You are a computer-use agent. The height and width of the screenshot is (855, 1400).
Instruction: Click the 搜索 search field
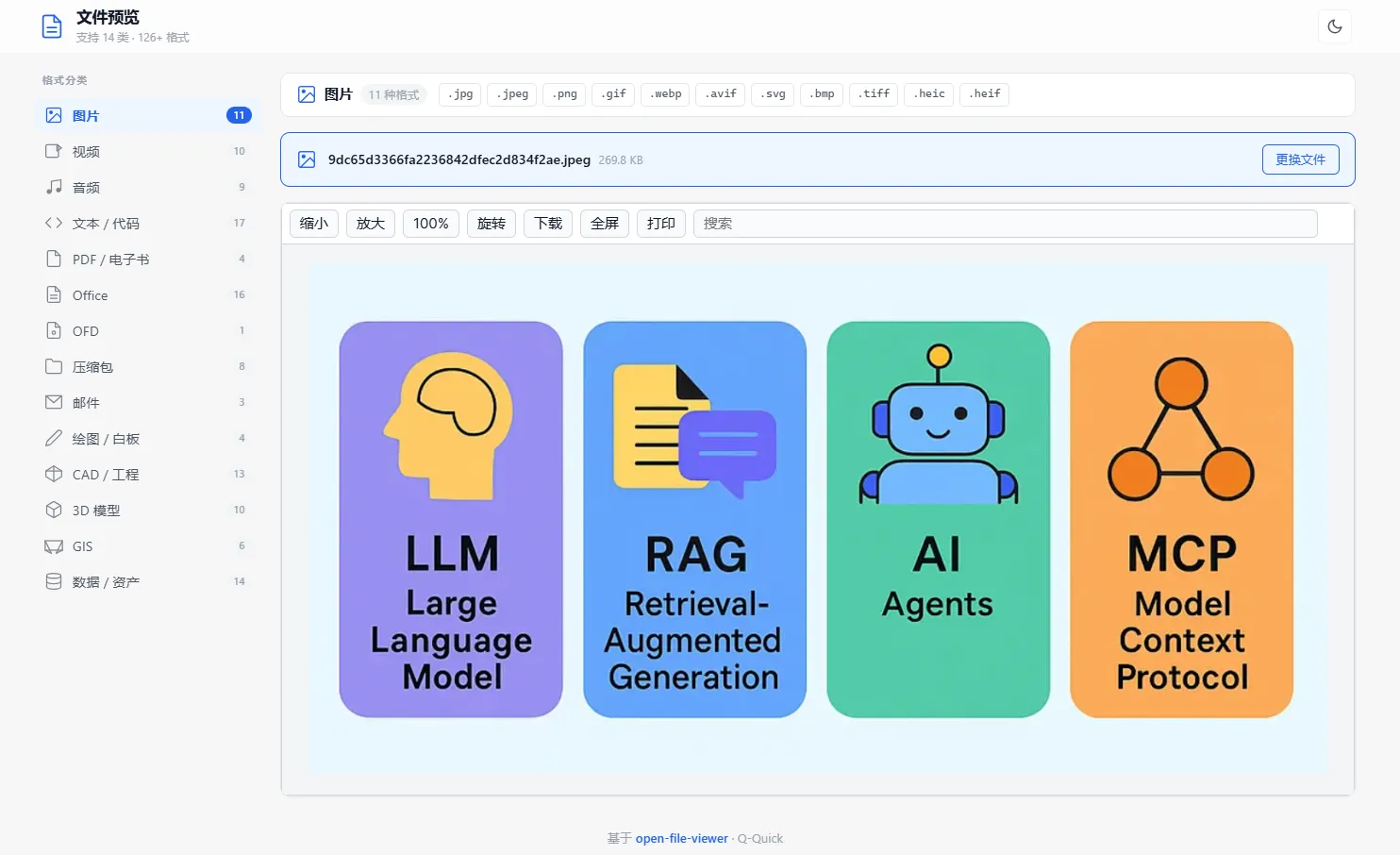click(1006, 224)
